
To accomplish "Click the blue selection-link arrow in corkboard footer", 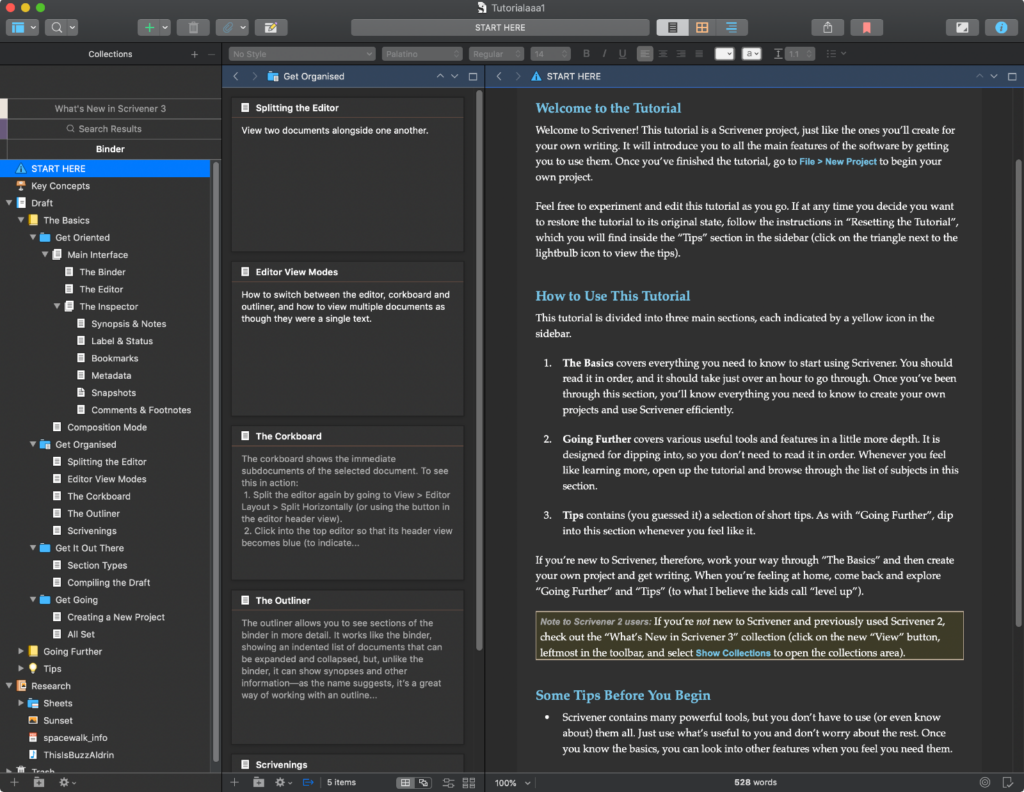I will 308,782.
